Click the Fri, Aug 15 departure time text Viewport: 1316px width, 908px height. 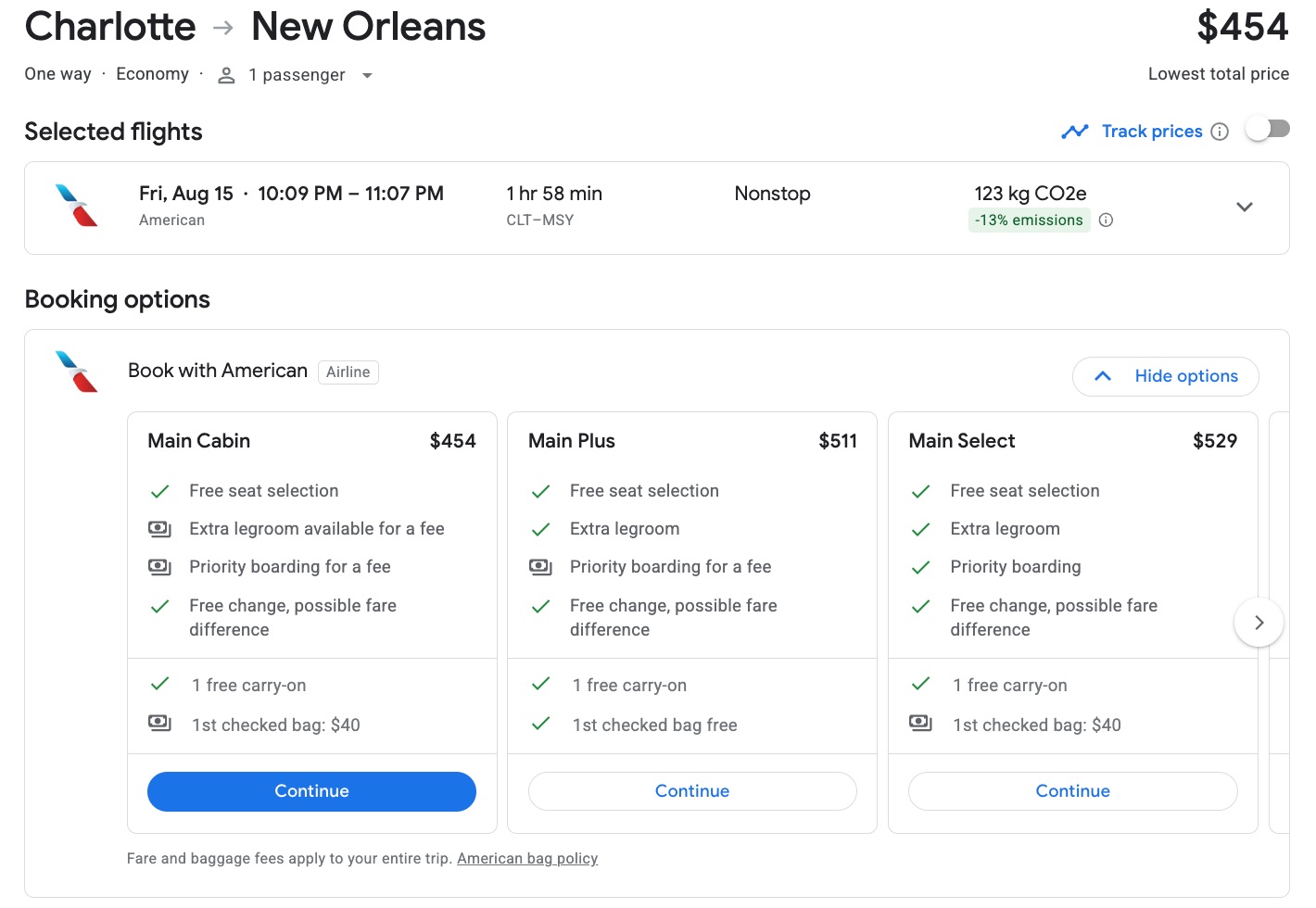[291, 194]
